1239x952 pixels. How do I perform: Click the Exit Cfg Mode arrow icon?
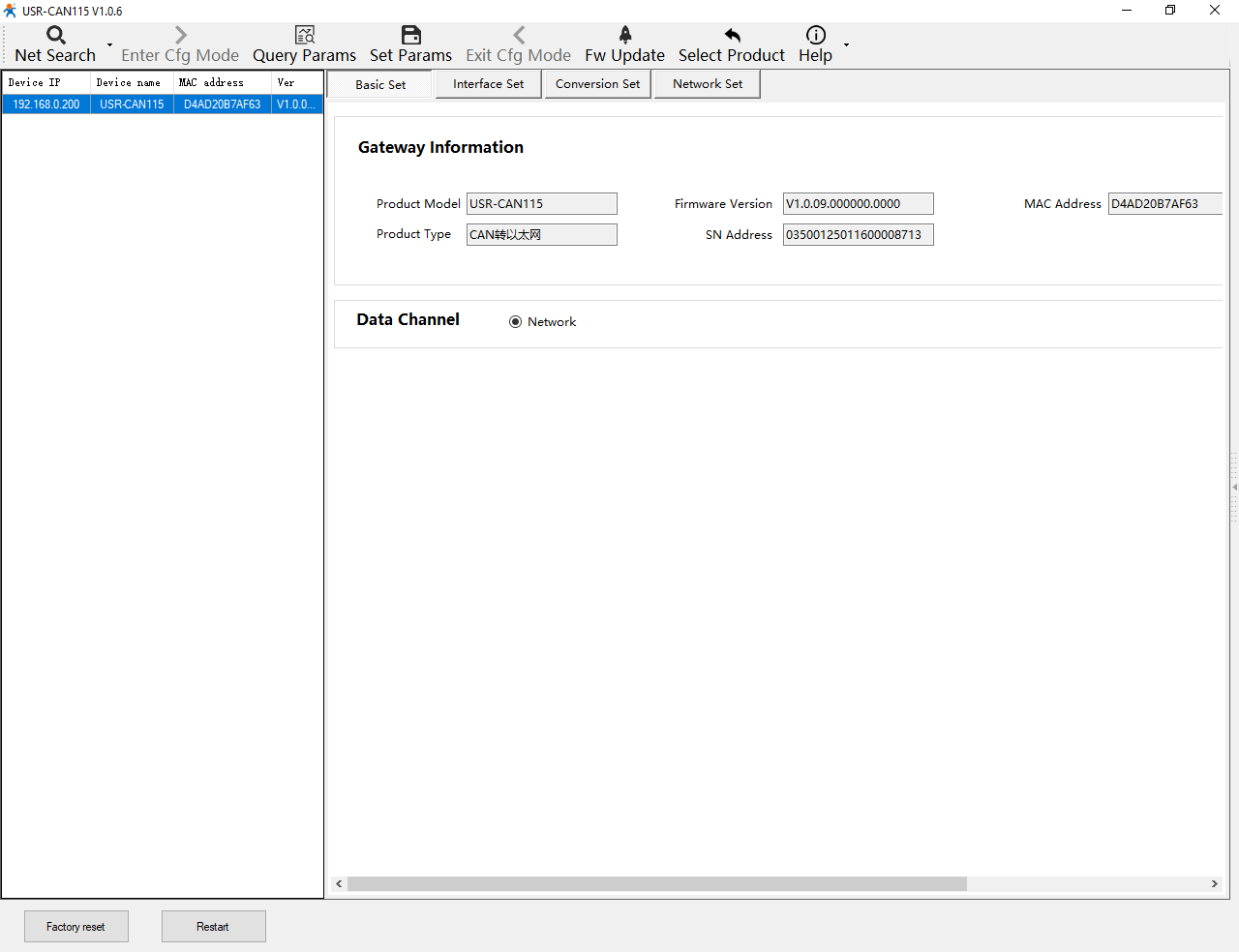(x=519, y=36)
